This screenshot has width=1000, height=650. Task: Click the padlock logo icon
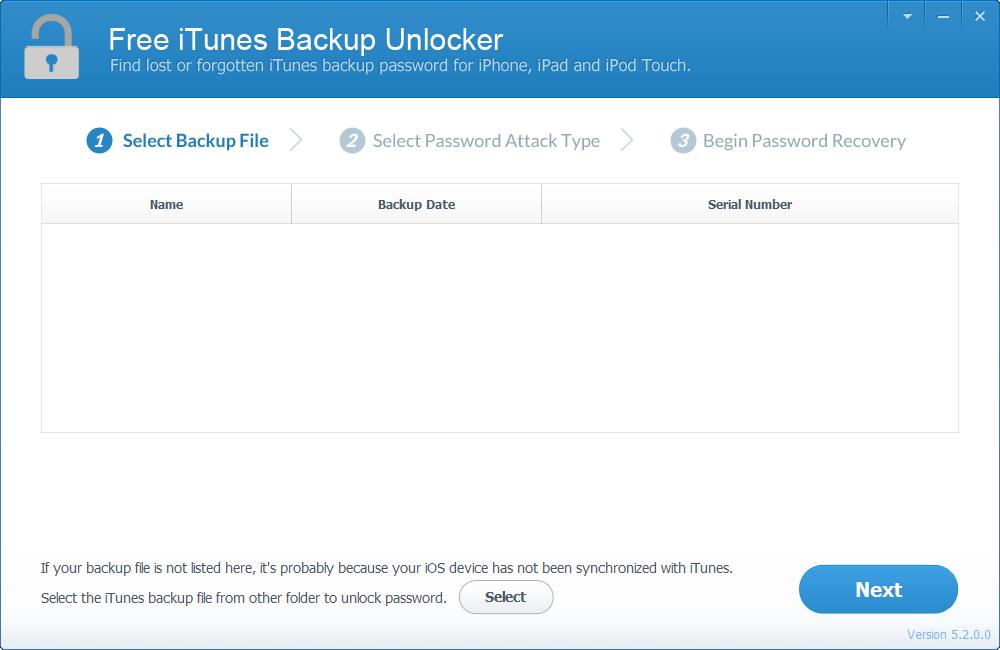tap(51, 47)
